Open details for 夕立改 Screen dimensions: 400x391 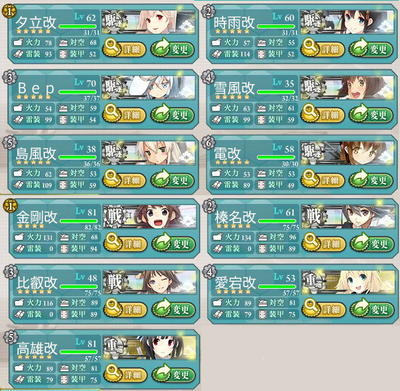pos(124,49)
